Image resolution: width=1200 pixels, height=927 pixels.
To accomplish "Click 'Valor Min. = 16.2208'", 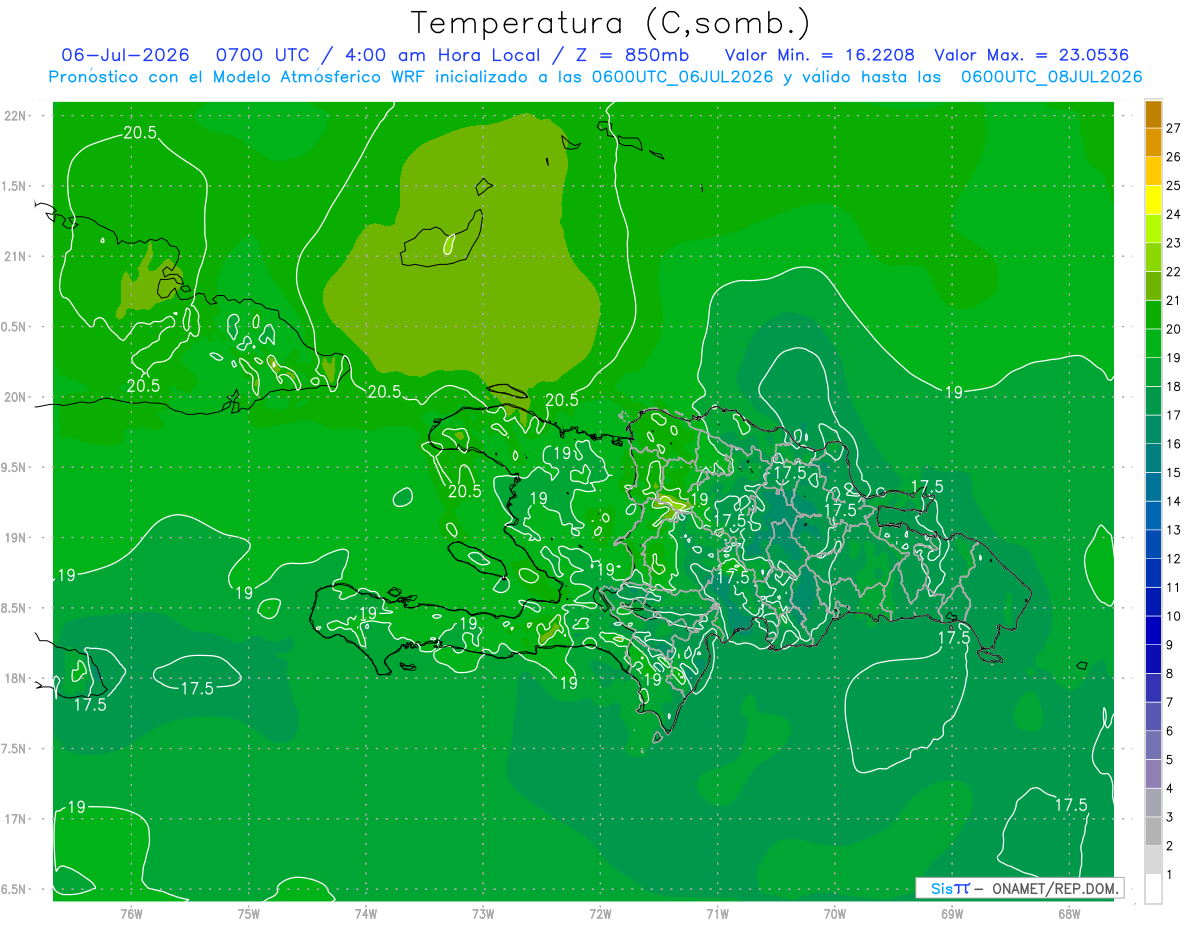I will coord(820,55).
